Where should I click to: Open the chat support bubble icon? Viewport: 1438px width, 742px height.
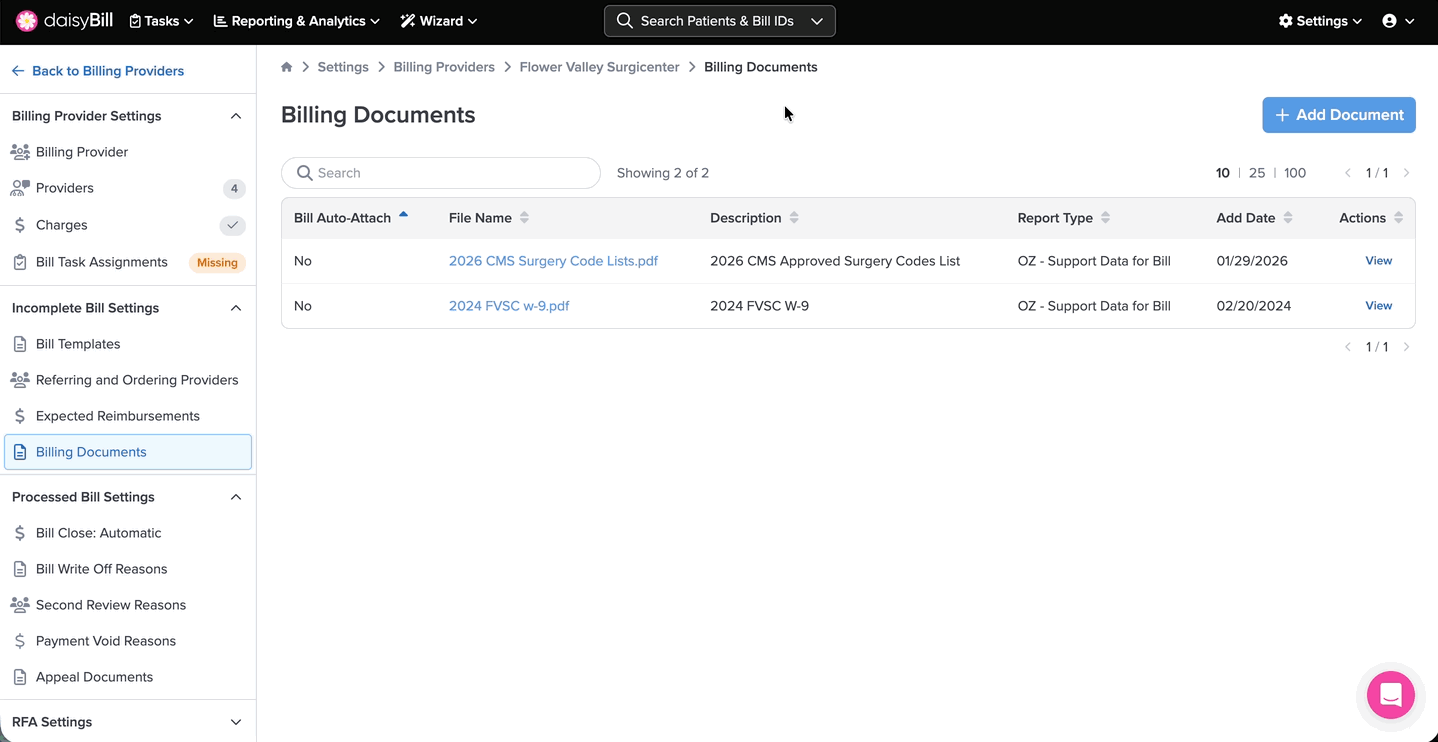pos(1390,695)
